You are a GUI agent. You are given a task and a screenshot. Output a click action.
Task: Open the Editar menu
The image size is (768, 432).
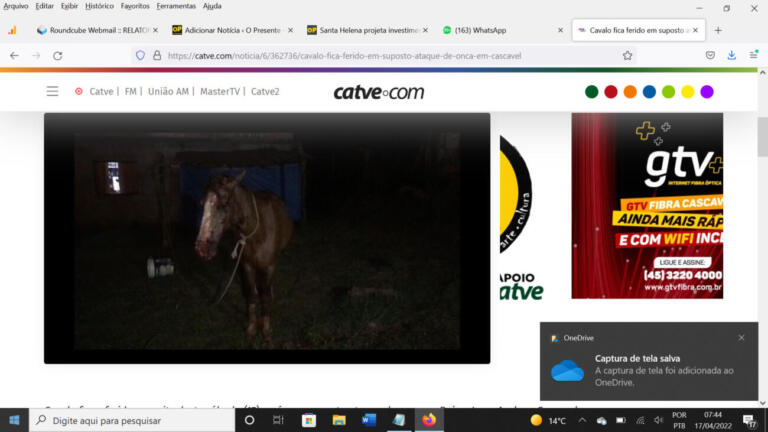click(45, 6)
